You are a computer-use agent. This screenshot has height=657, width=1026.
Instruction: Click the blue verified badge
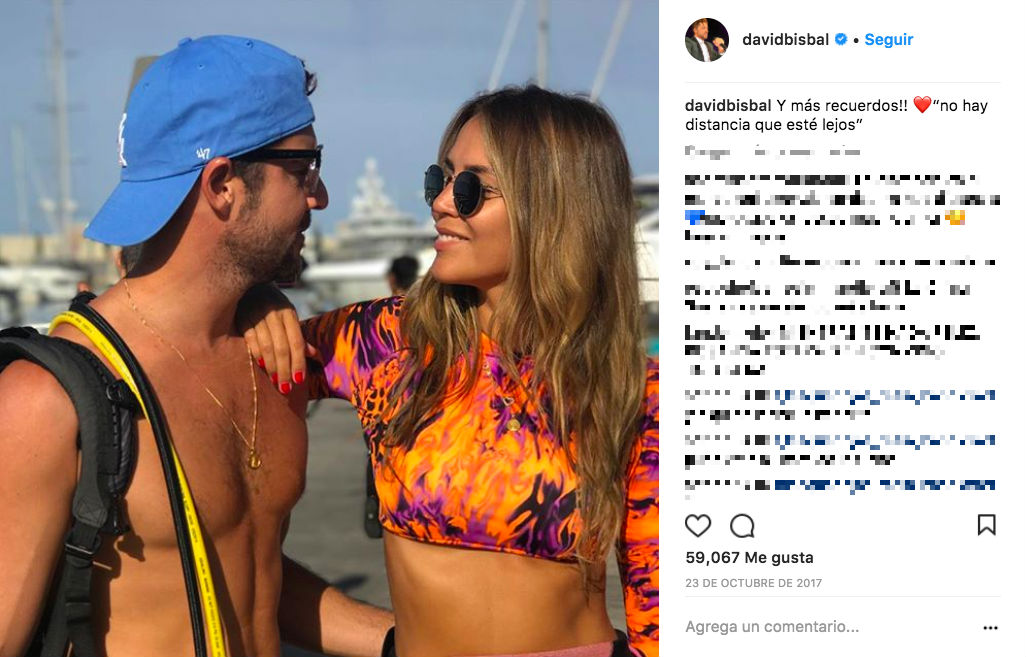coord(841,39)
